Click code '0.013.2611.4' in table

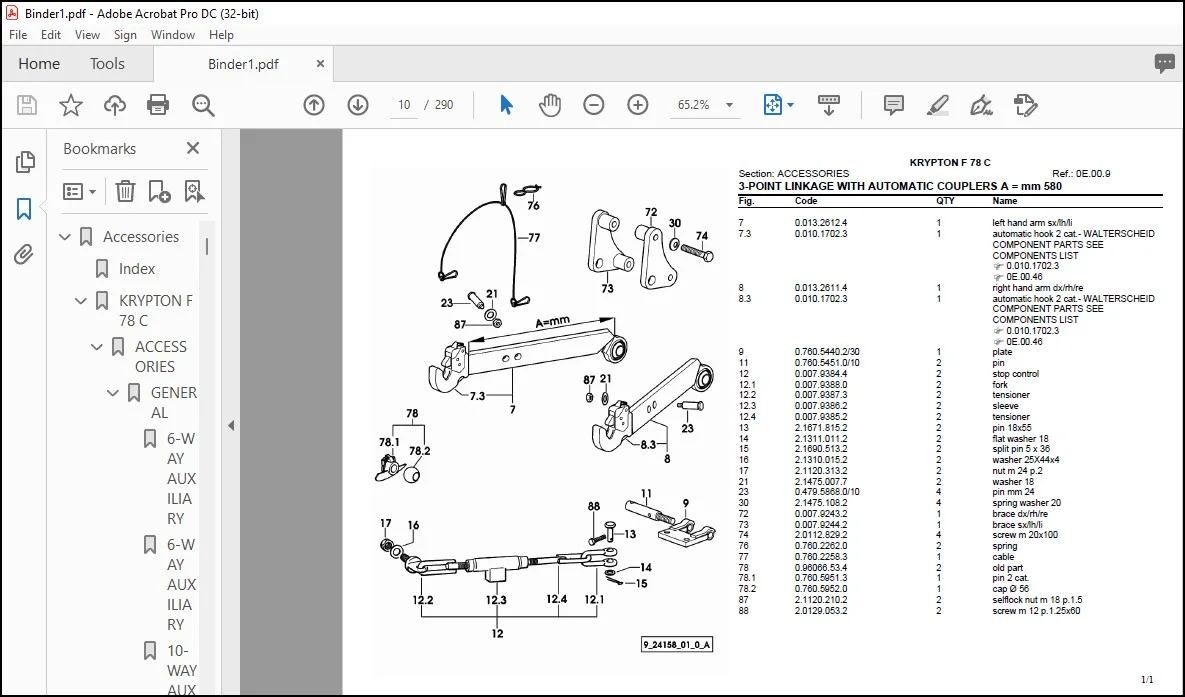pos(821,287)
